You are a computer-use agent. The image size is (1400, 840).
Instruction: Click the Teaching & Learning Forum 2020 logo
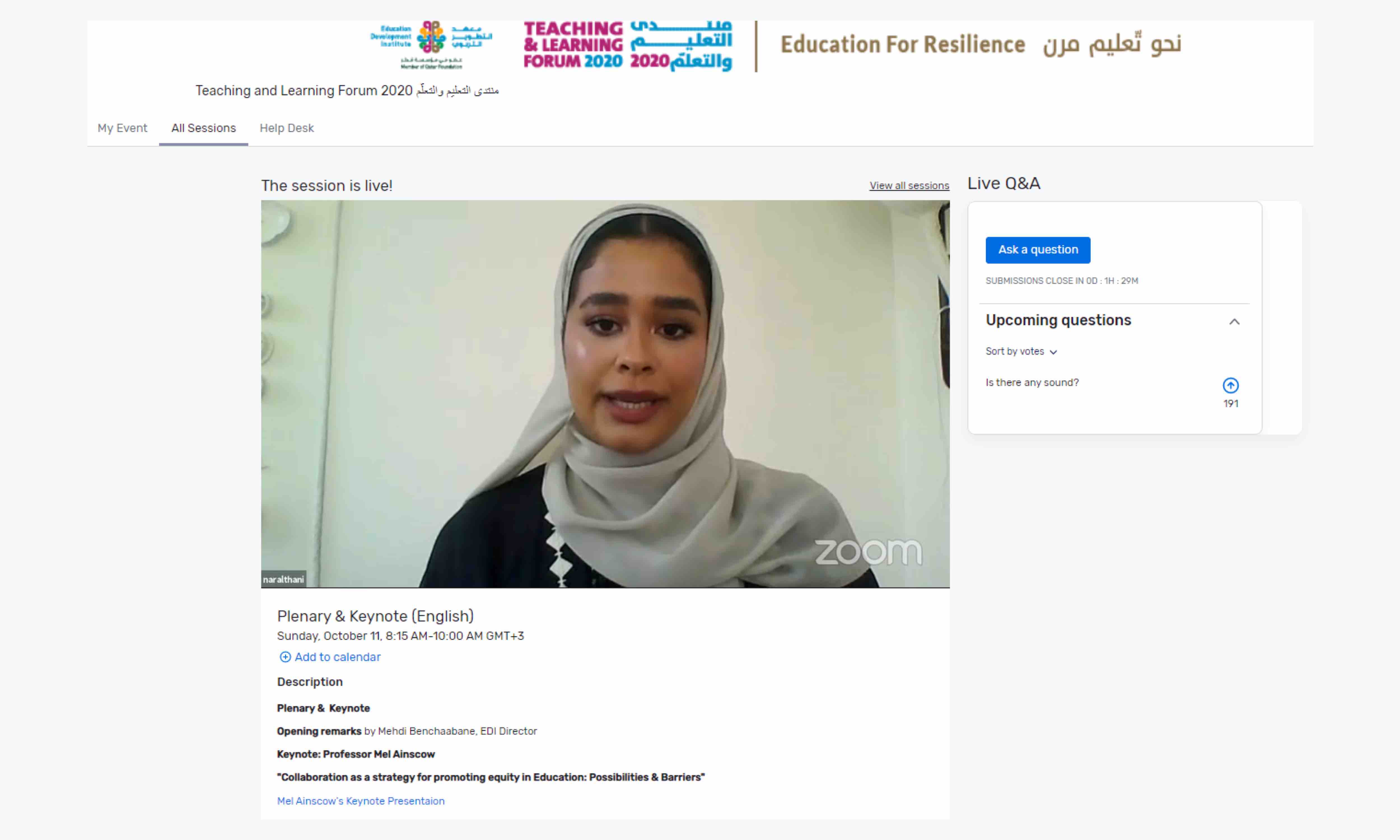[627, 46]
